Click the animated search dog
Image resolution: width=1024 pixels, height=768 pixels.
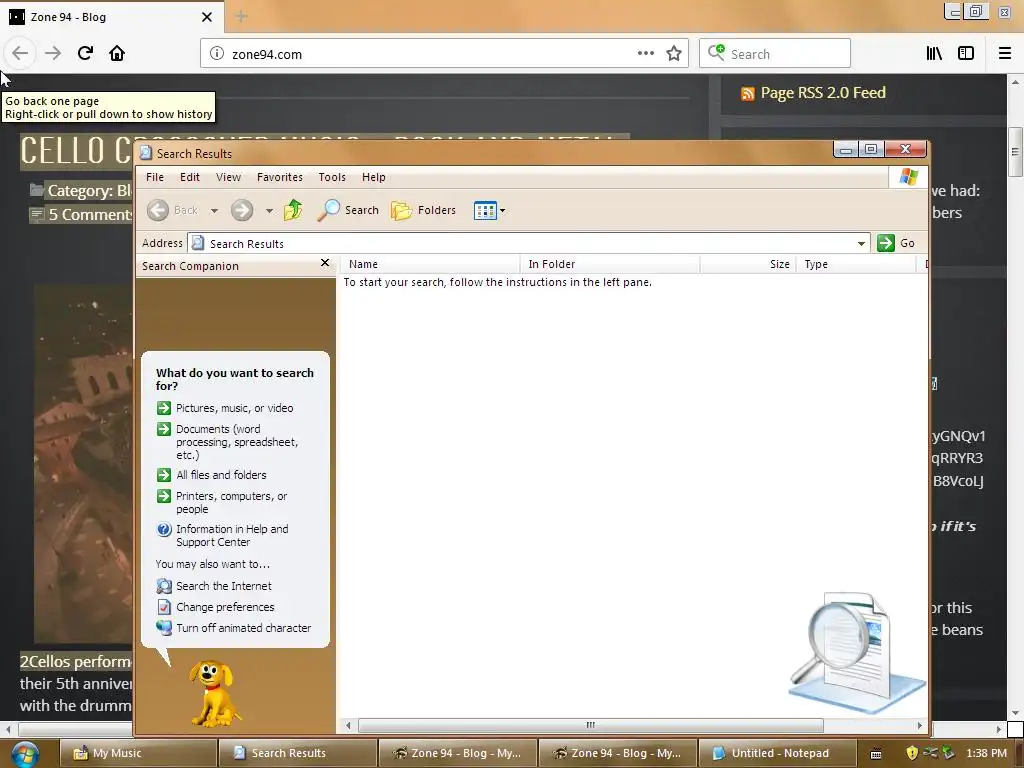(214, 694)
